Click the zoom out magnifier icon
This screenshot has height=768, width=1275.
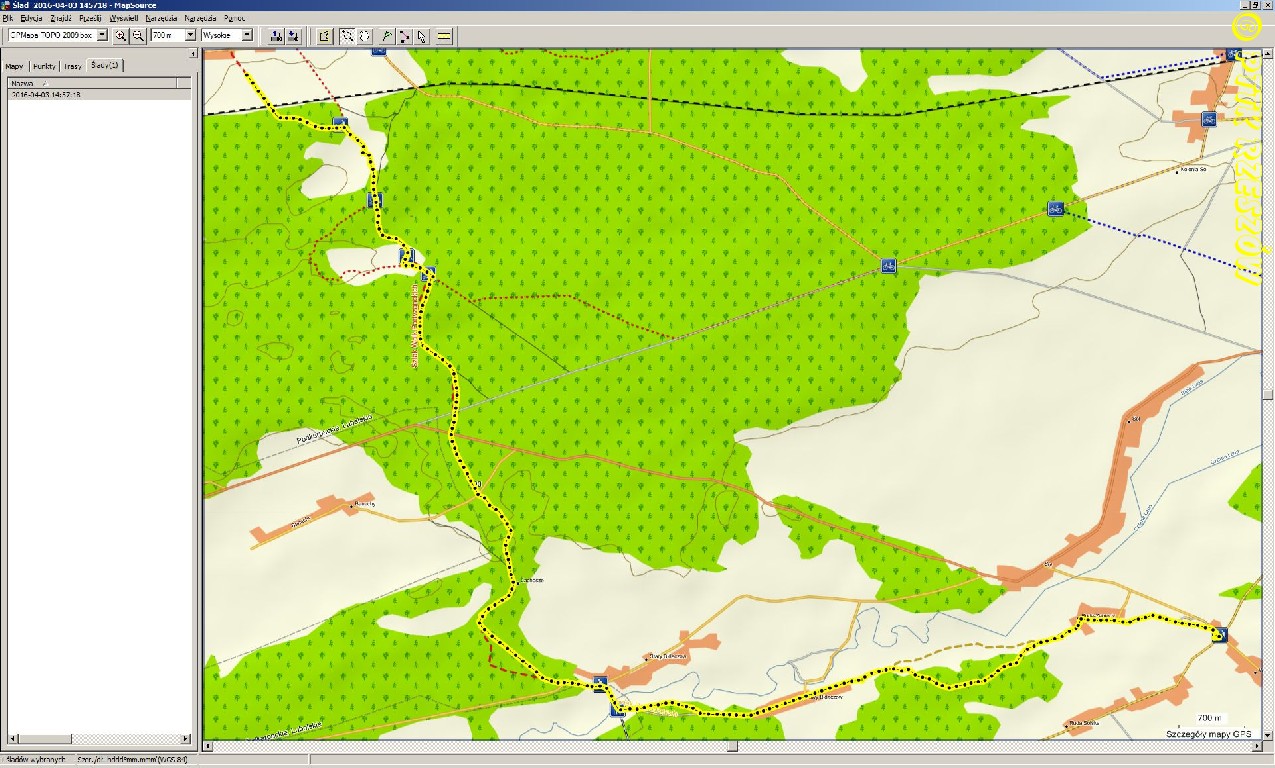[138, 36]
